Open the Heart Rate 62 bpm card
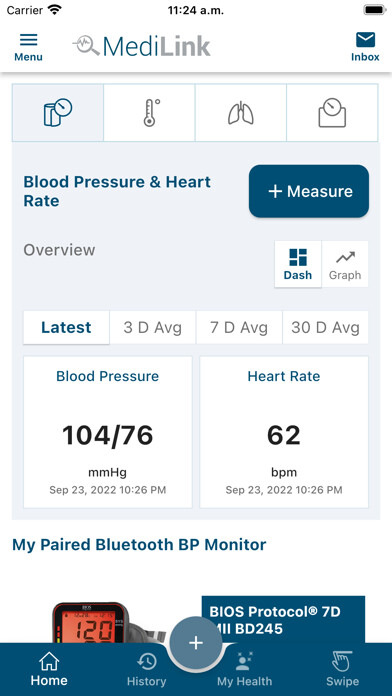 coord(284,432)
